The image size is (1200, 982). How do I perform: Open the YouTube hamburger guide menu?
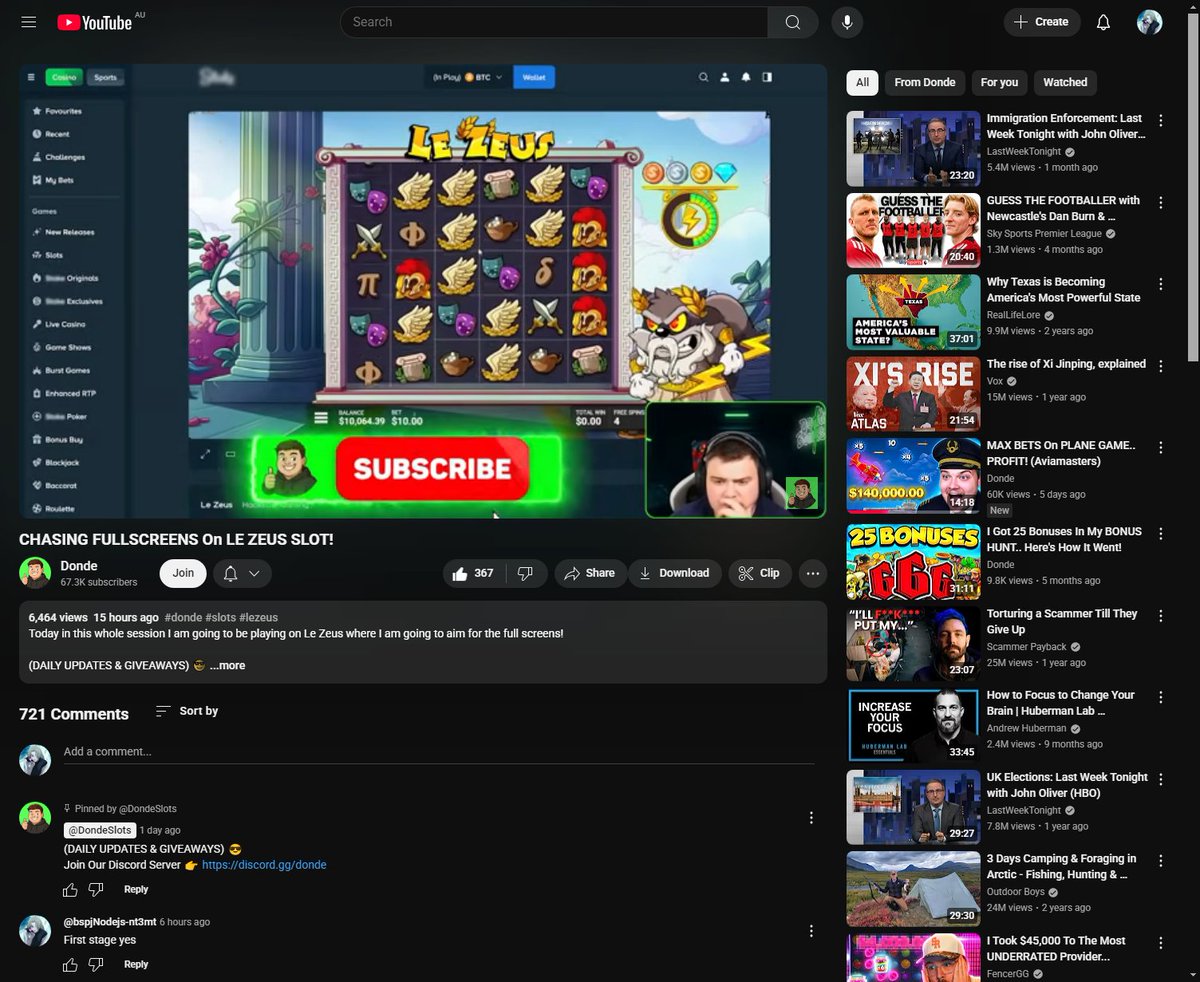tap(28, 22)
